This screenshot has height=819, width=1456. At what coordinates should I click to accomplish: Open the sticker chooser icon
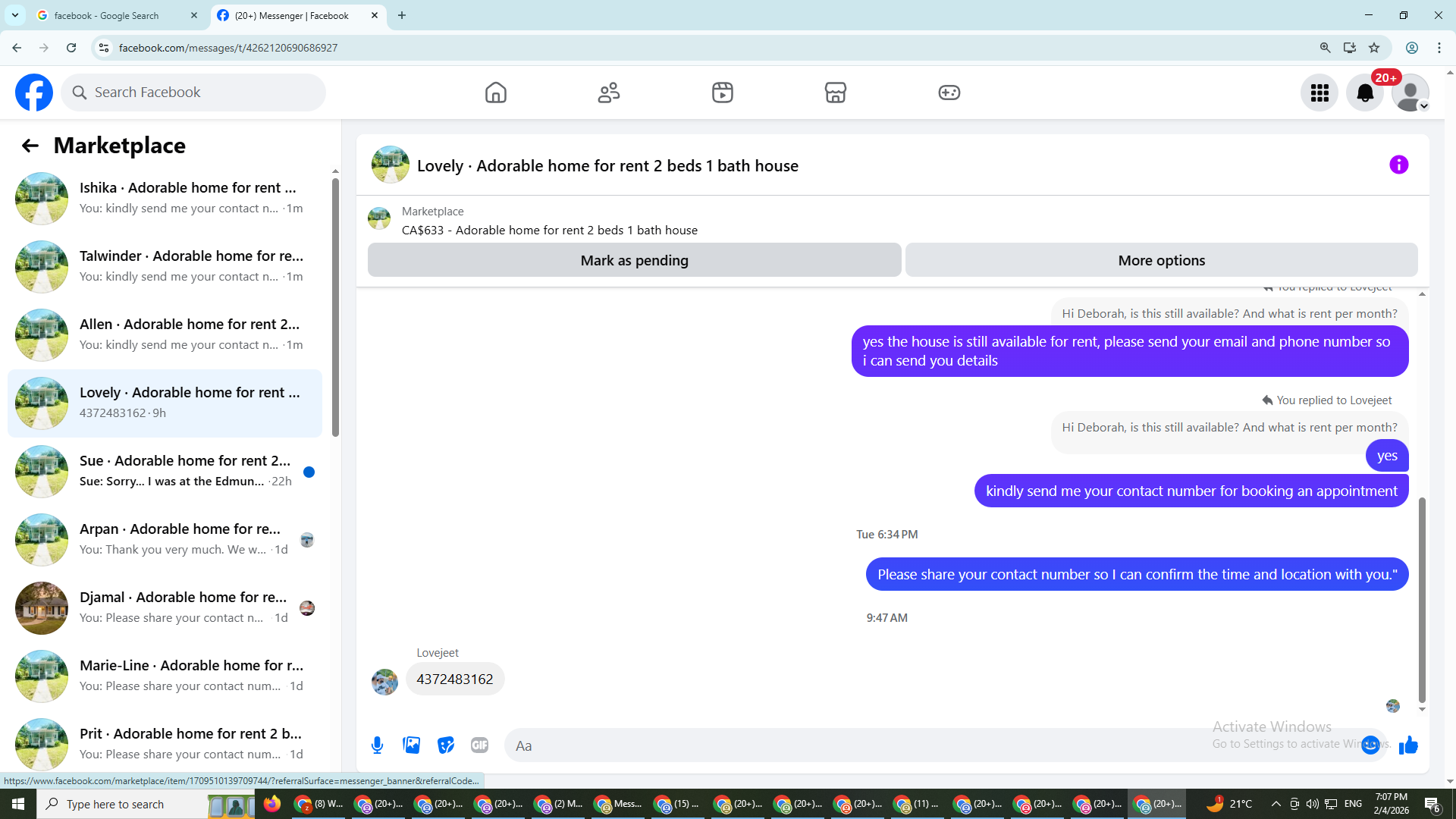pos(446,745)
